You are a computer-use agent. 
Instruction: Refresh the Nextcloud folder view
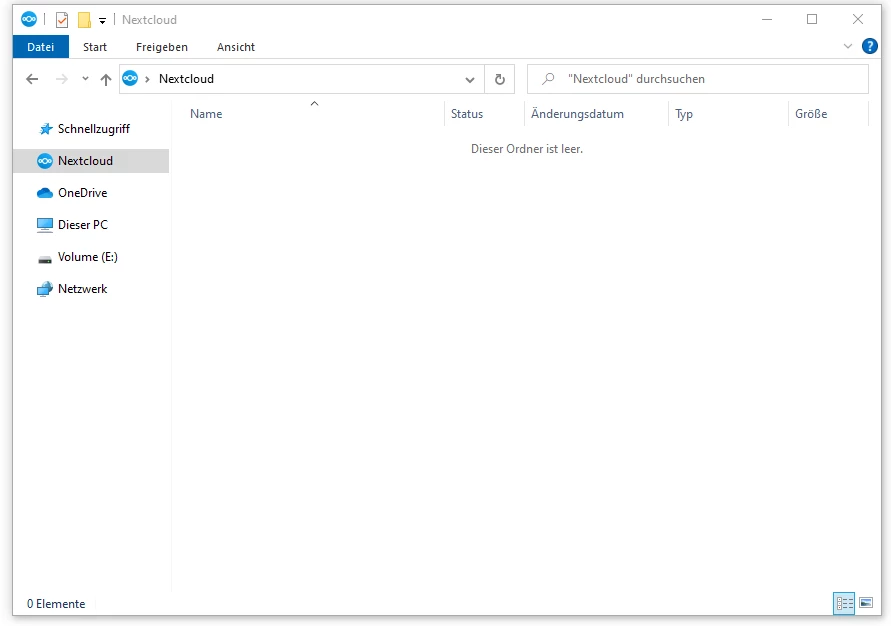coord(499,79)
